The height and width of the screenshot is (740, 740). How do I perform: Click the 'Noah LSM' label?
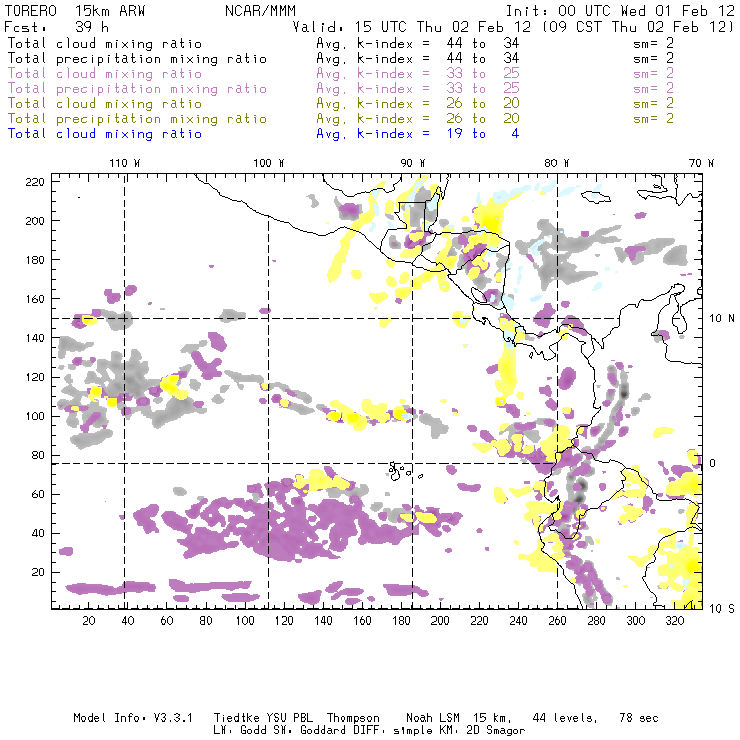coord(433,718)
